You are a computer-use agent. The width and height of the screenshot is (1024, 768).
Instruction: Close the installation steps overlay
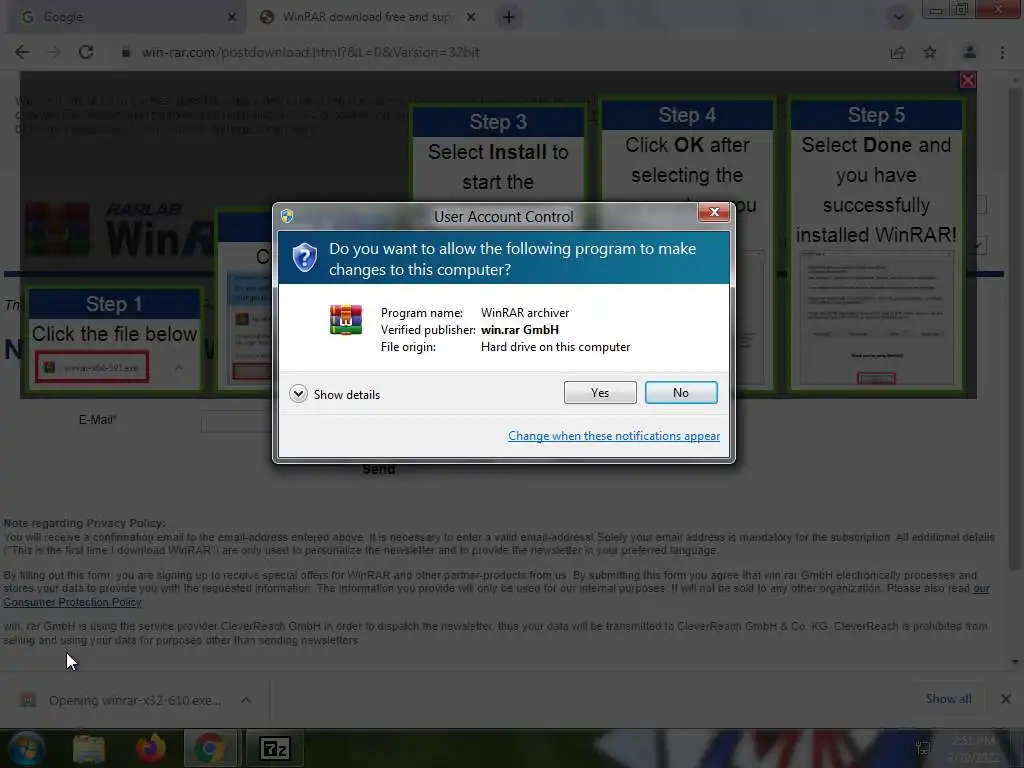[x=967, y=80]
